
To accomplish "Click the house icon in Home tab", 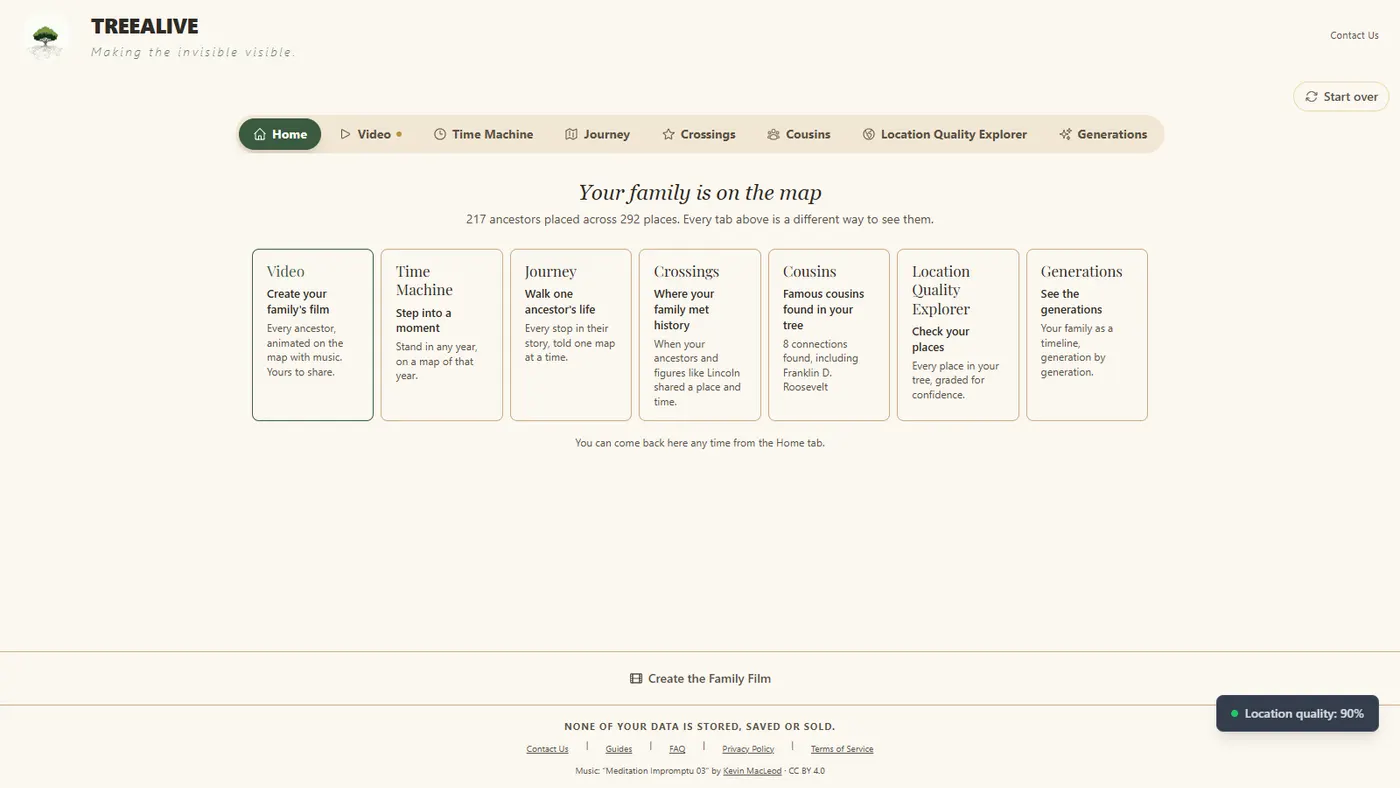I will [260, 134].
